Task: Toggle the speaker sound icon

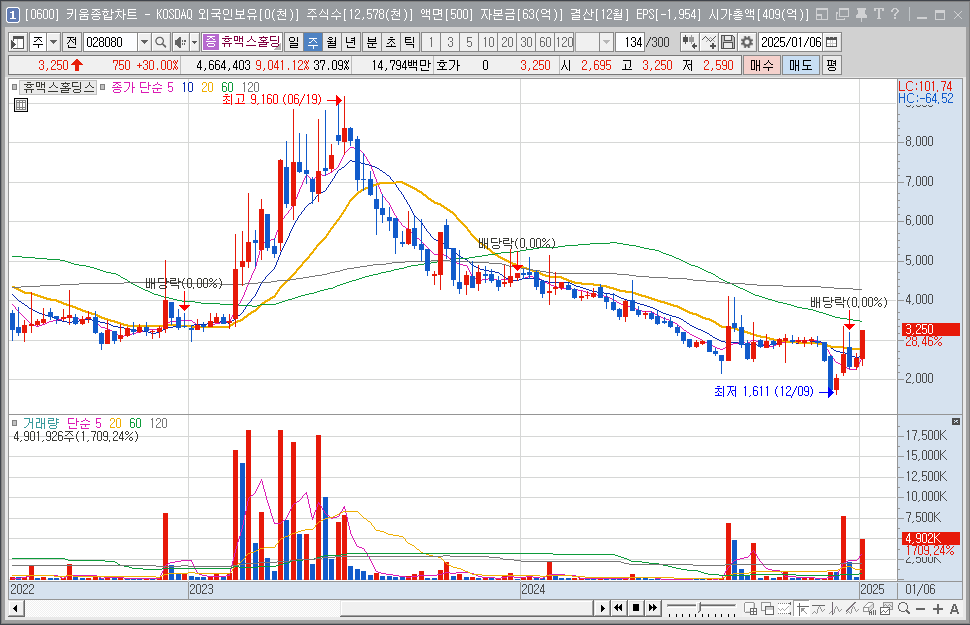Action: [179, 42]
